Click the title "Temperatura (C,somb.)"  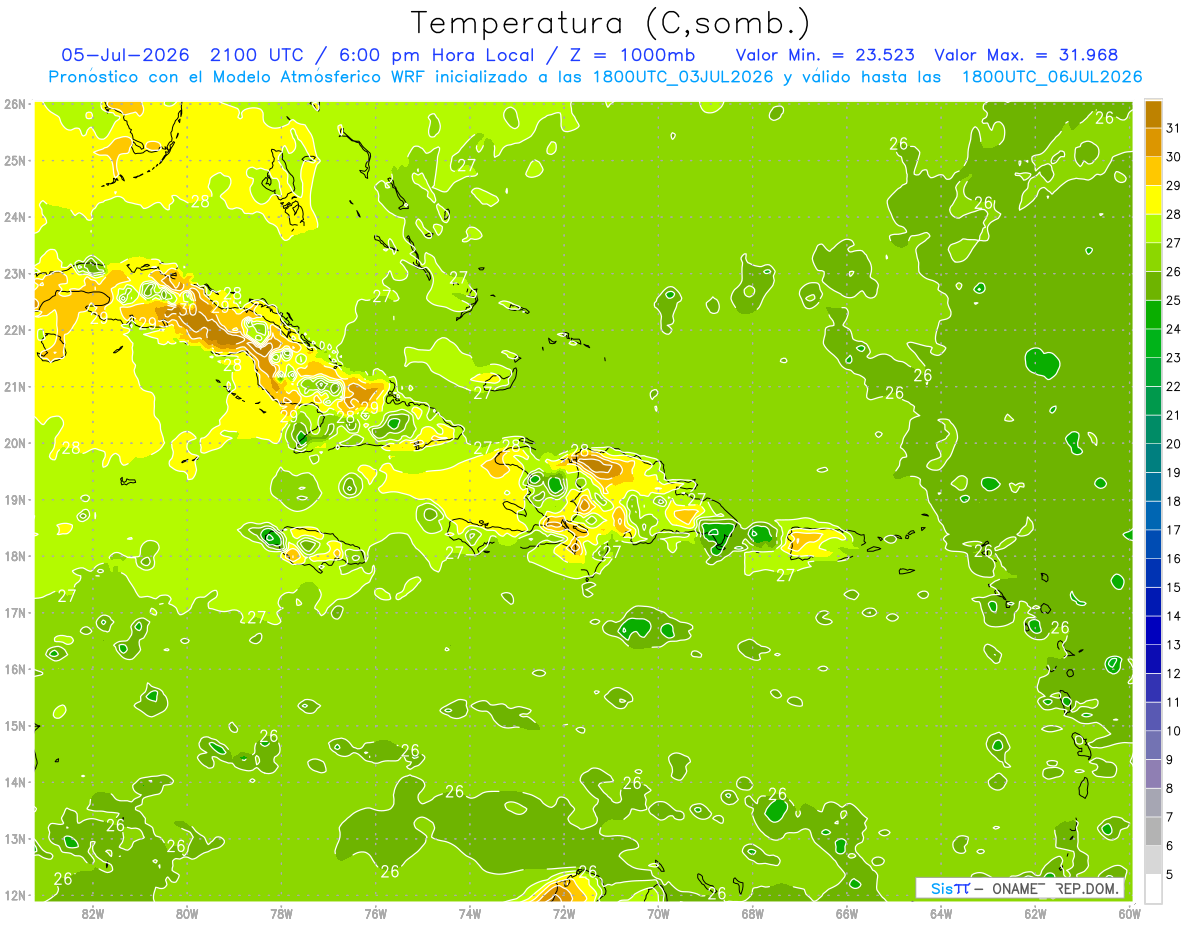point(611,23)
